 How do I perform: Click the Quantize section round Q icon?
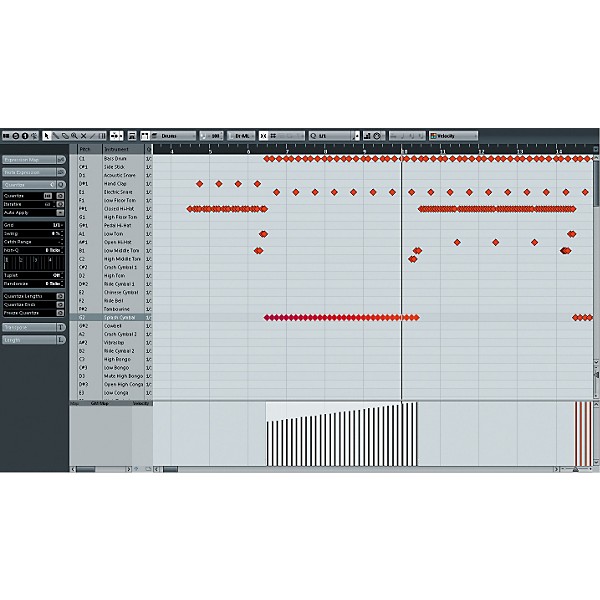61,185
